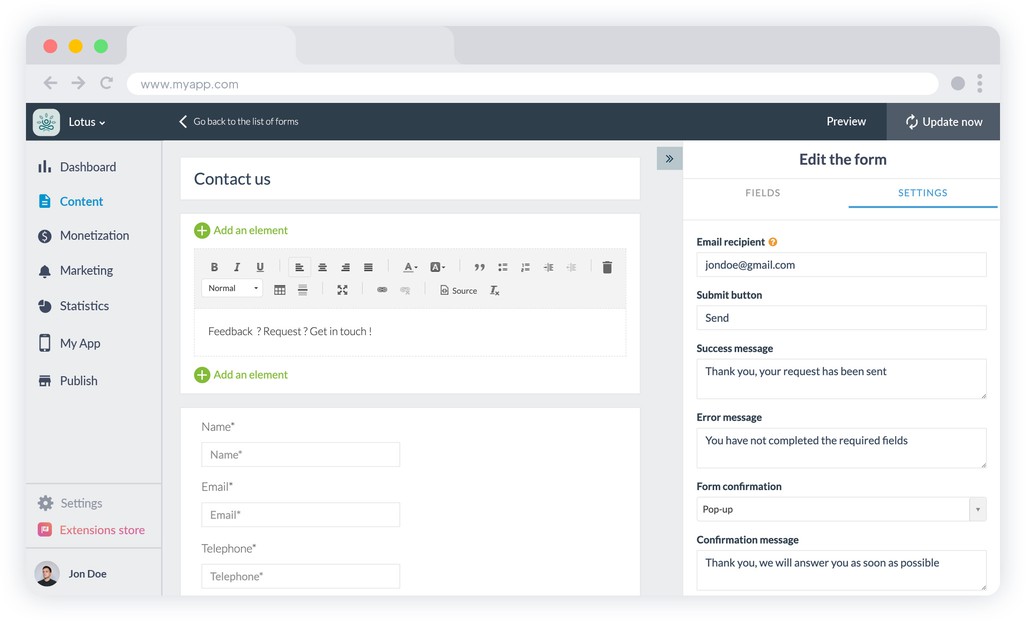Viewport: 1026px width, 621px height.
Task: Insert a bulleted list
Action: click(502, 267)
